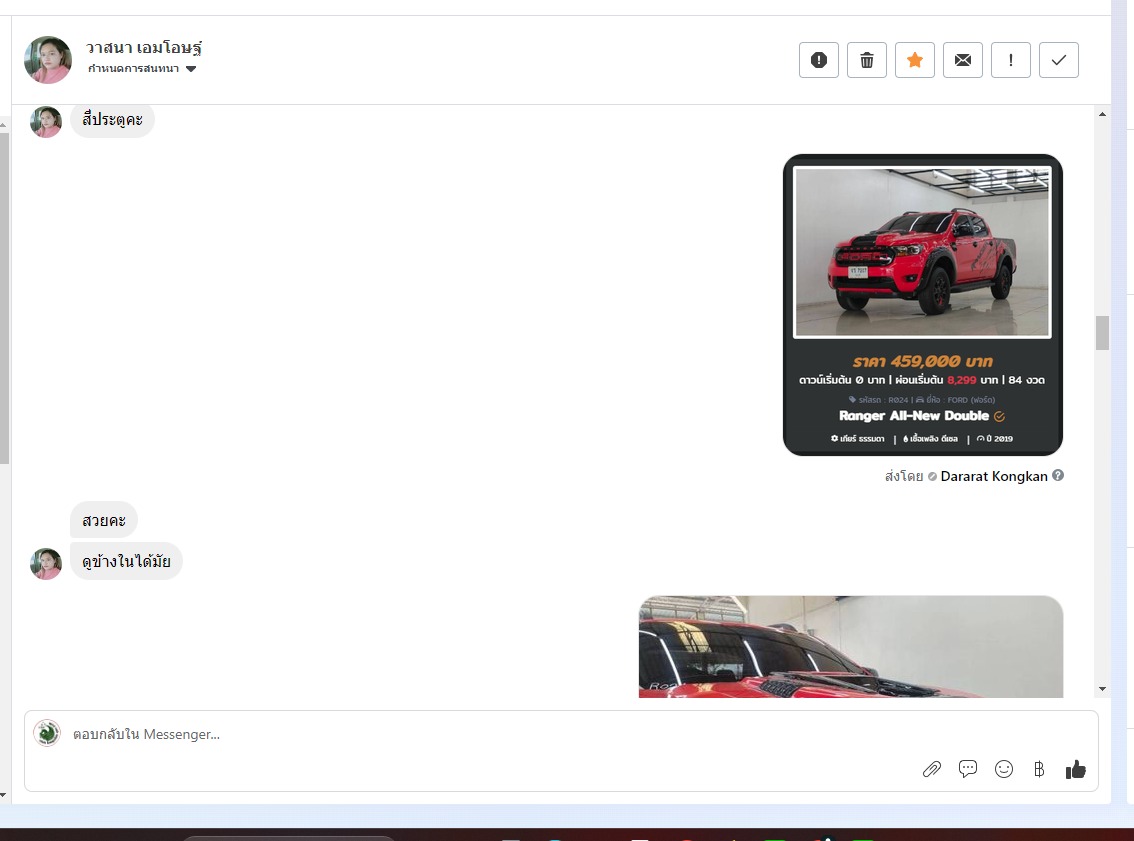Mark conversation unread with envelope icon
This screenshot has width=1134, height=841.
(962, 60)
